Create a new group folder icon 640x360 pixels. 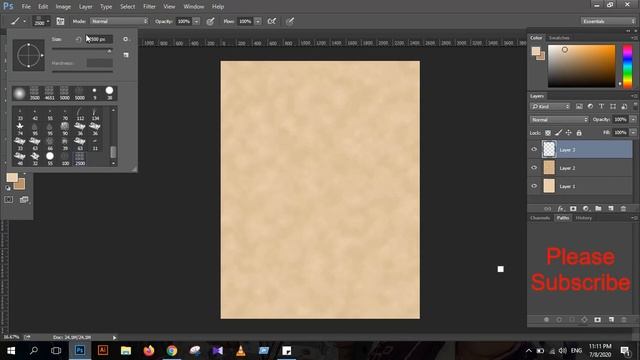pyautogui.click(x=598, y=209)
